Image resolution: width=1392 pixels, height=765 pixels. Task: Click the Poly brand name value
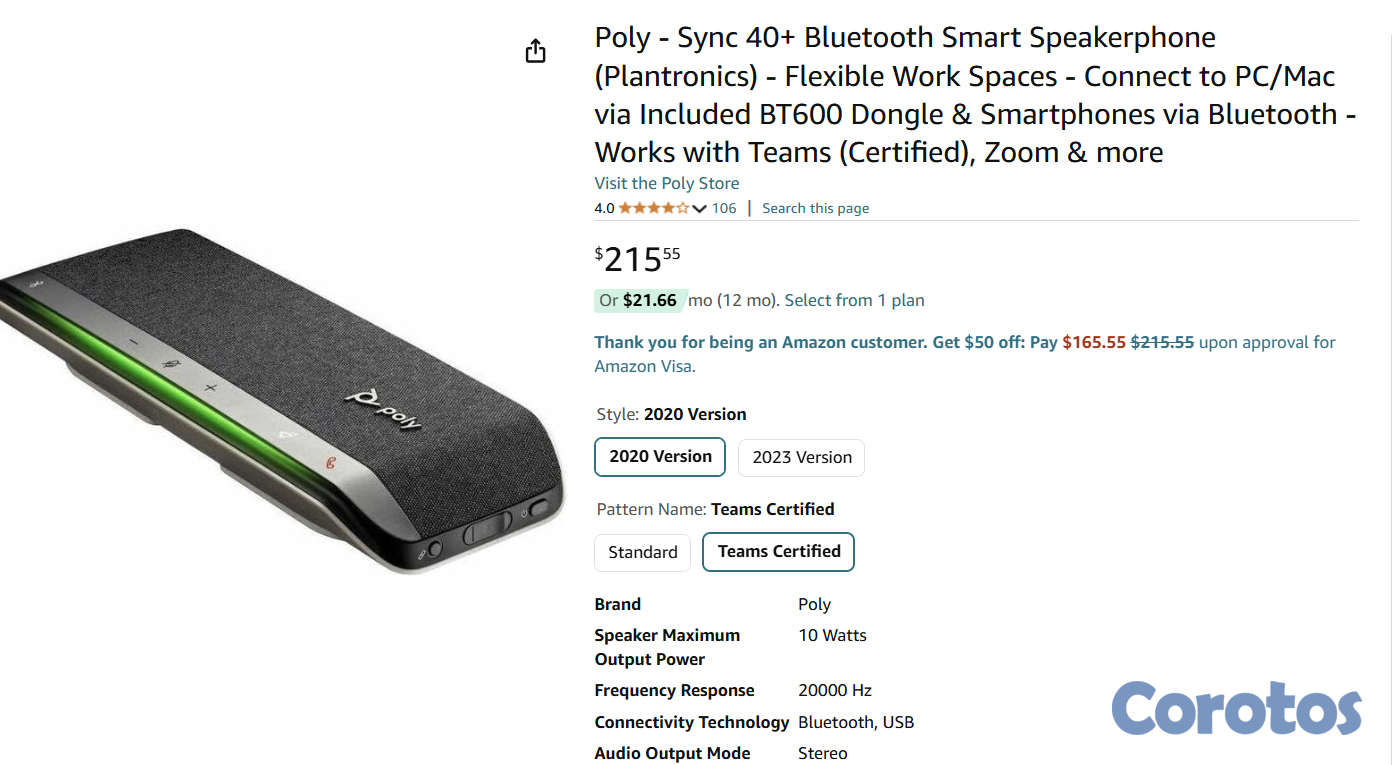click(x=812, y=604)
